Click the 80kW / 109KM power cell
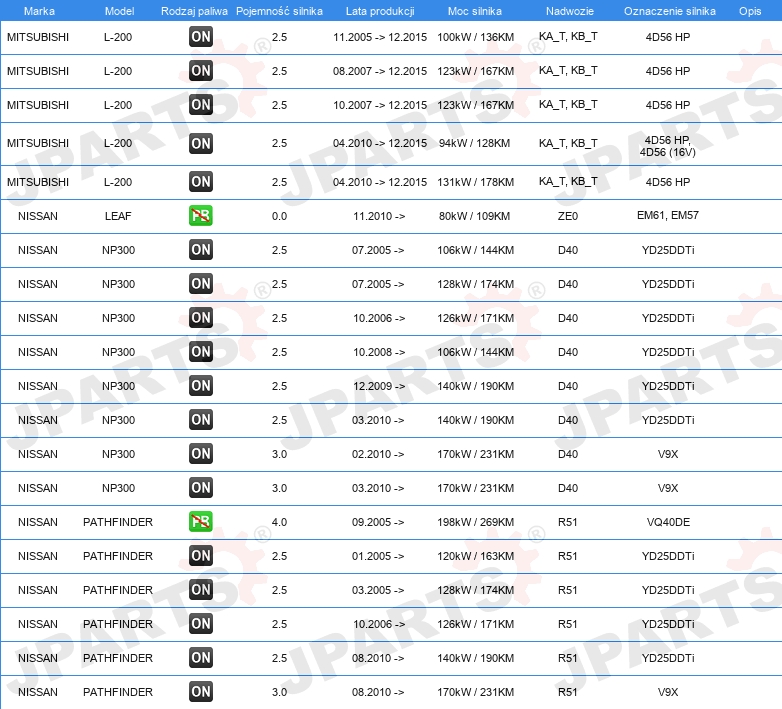 (x=474, y=216)
